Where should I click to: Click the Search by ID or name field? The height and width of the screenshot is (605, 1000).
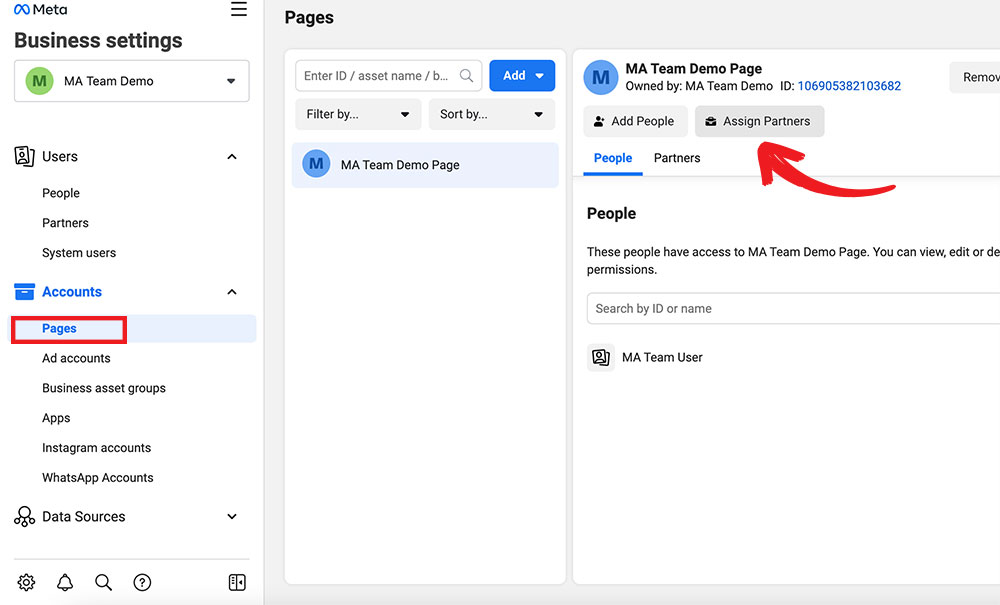pos(790,308)
